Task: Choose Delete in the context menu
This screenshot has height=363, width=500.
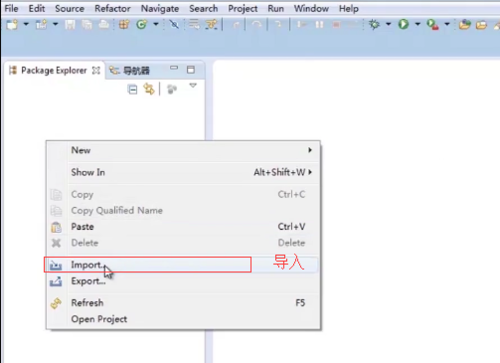Action: [183, 243]
